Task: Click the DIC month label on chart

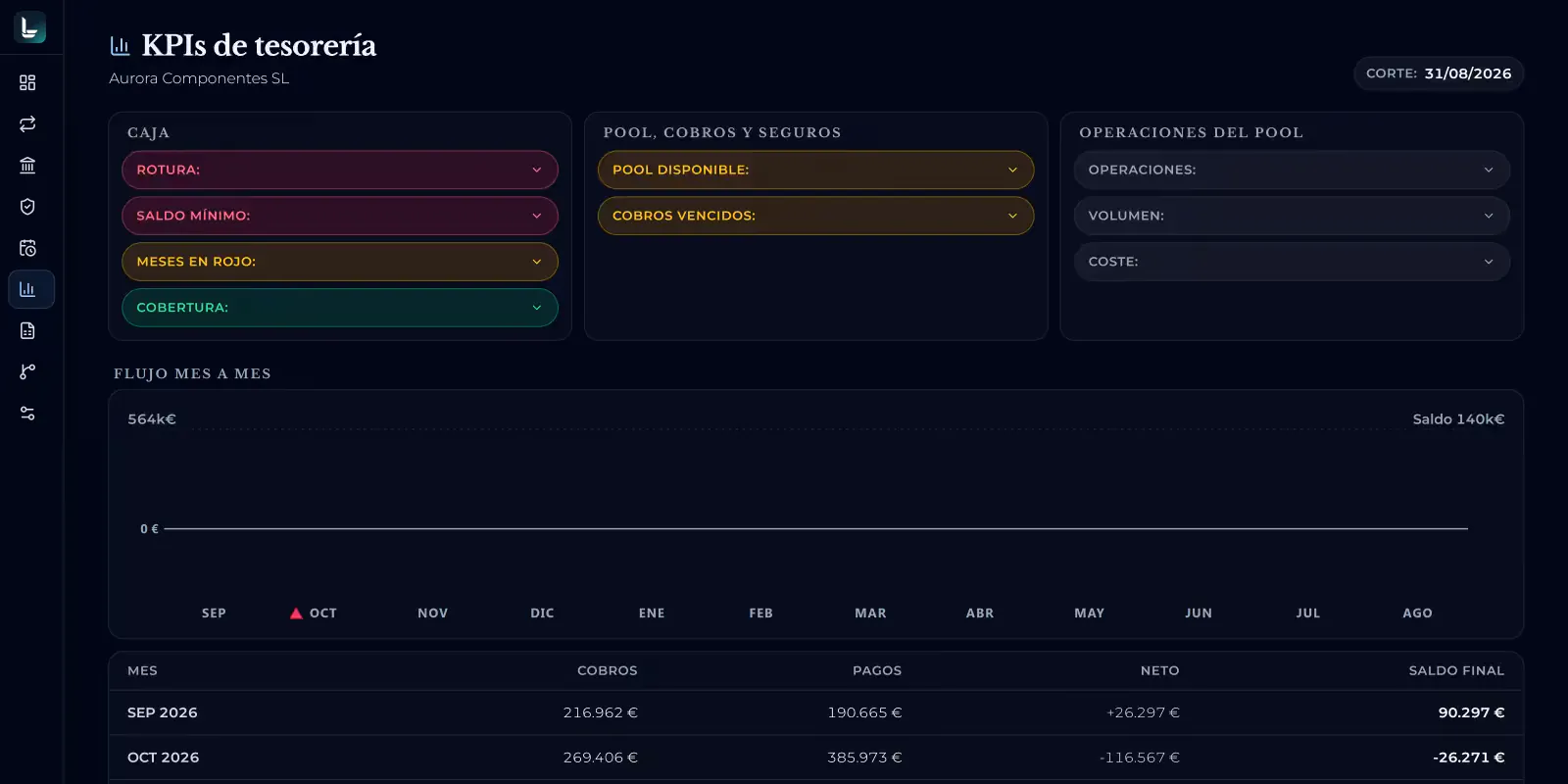Action: coord(542,613)
